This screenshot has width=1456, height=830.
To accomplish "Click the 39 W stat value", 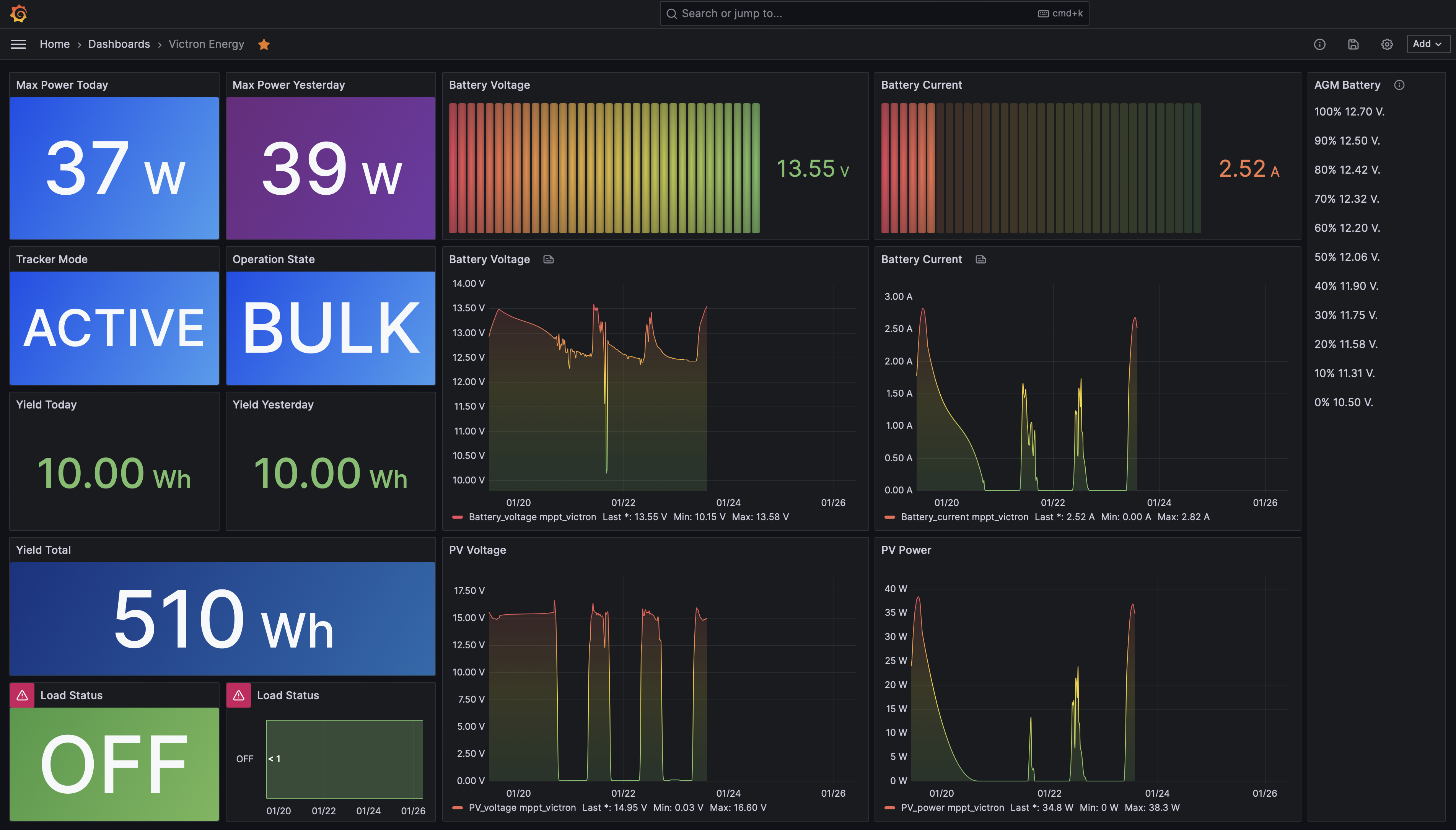I will click(332, 169).
